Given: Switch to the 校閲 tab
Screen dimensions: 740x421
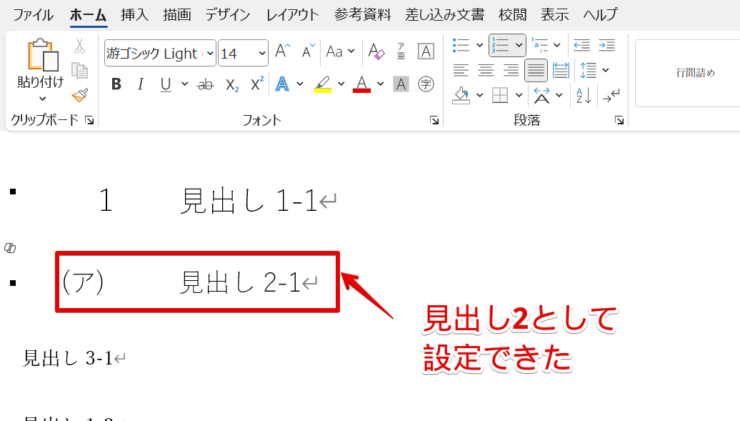Looking at the screenshot, I should (x=512, y=15).
